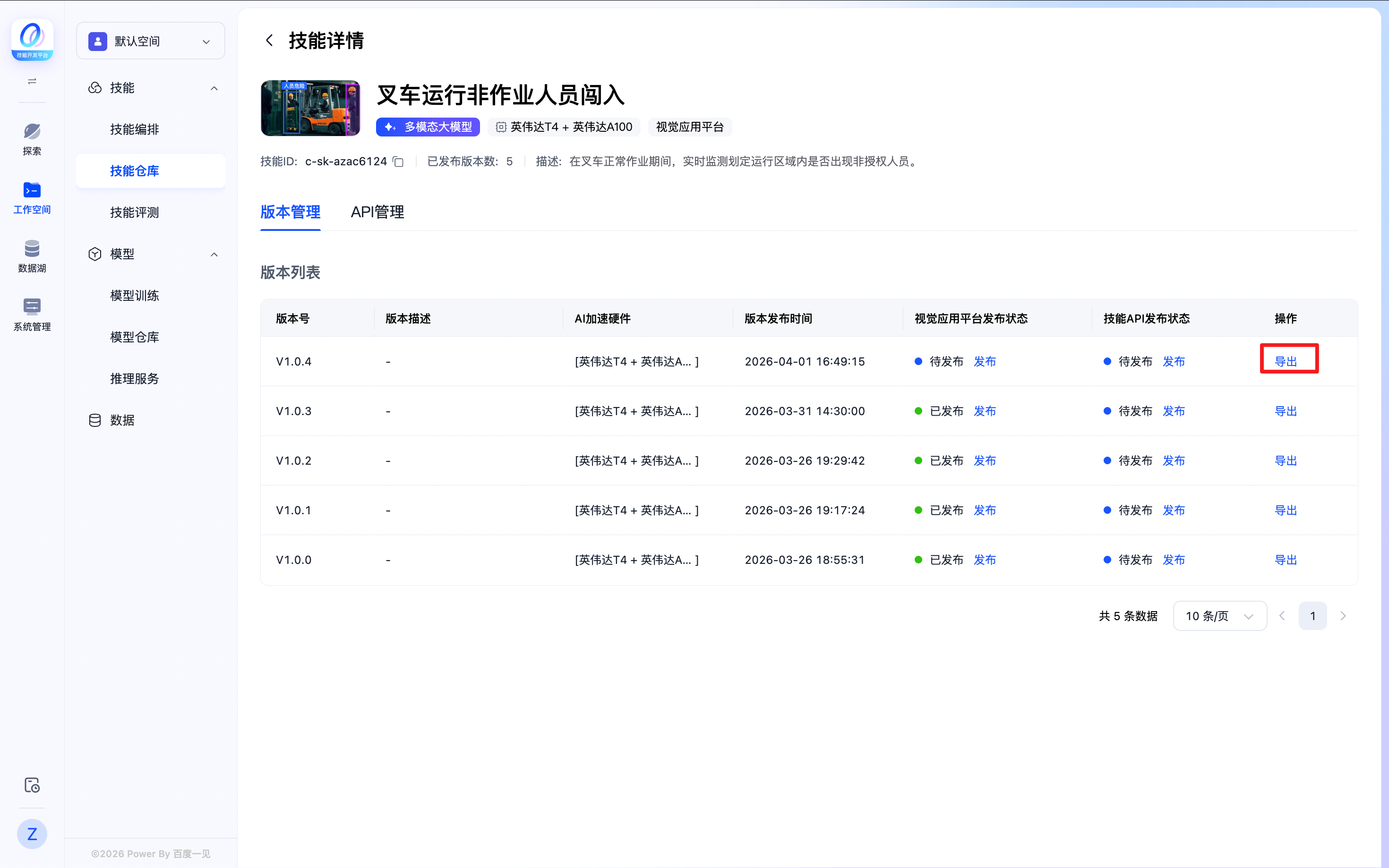Click the back arrow beside 技能详情
Viewport: 1389px width, 868px height.
click(269, 40)
